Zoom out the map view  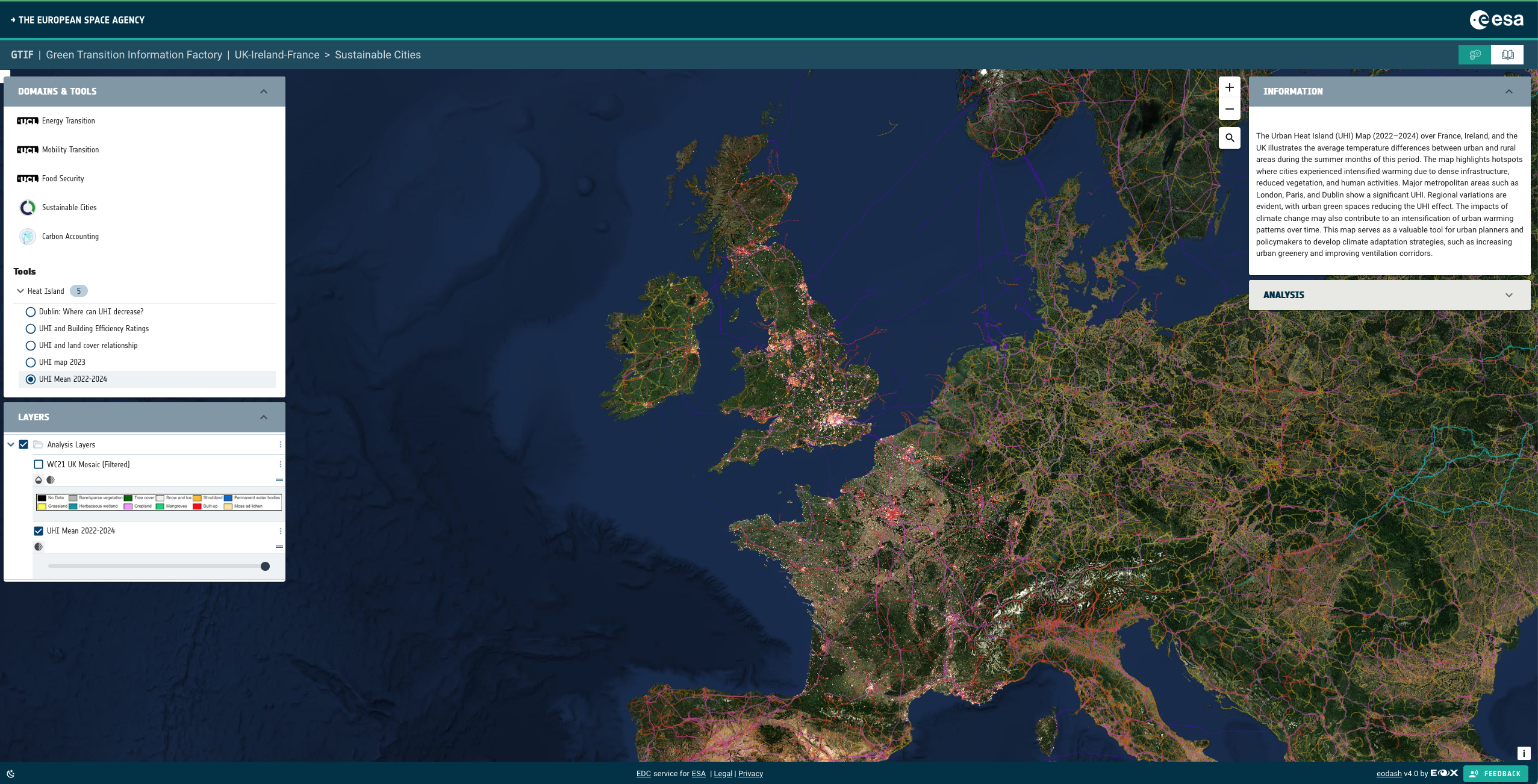click(1229, 109)
